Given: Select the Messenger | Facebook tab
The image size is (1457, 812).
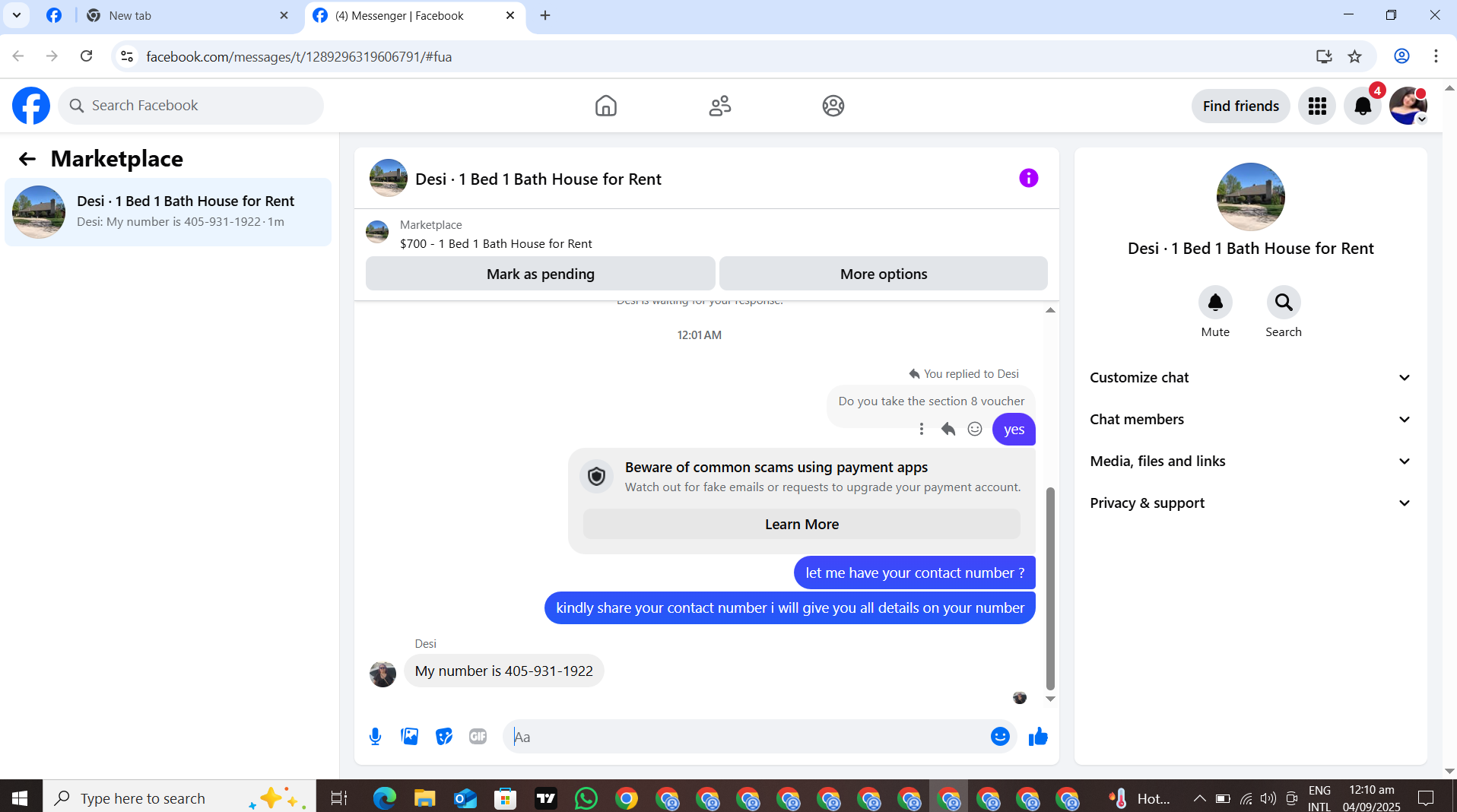Looking at the screenshot, I should tap(414, 16).
